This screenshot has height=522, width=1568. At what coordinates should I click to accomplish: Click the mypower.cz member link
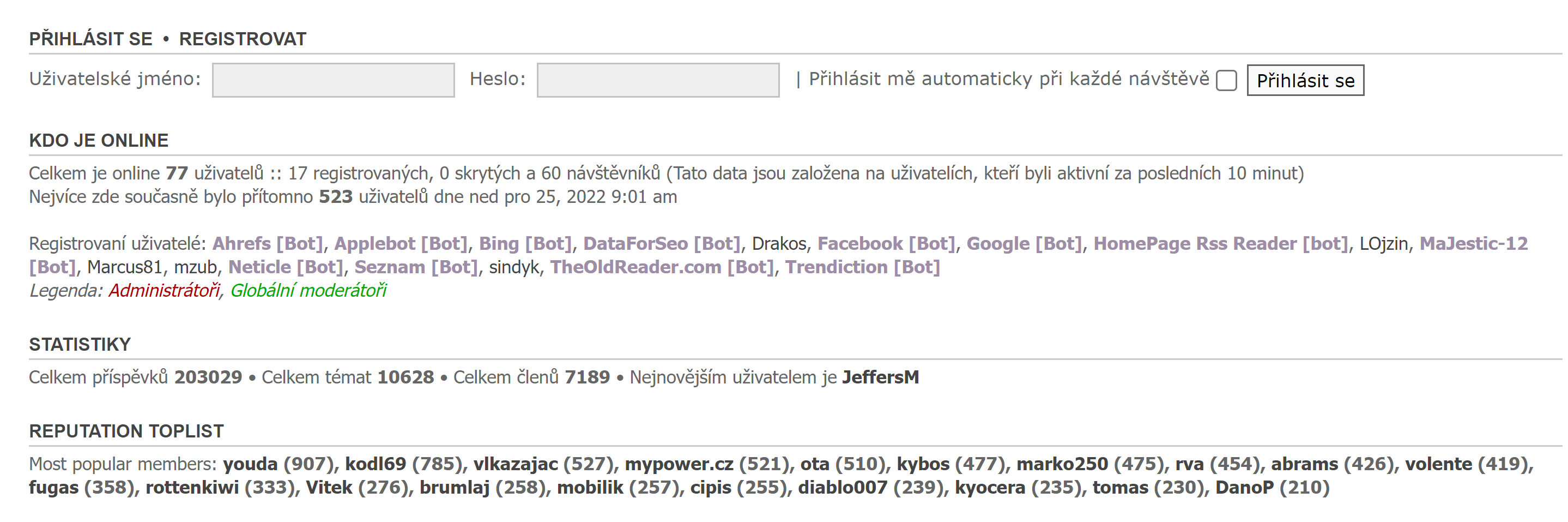point(679,464)
